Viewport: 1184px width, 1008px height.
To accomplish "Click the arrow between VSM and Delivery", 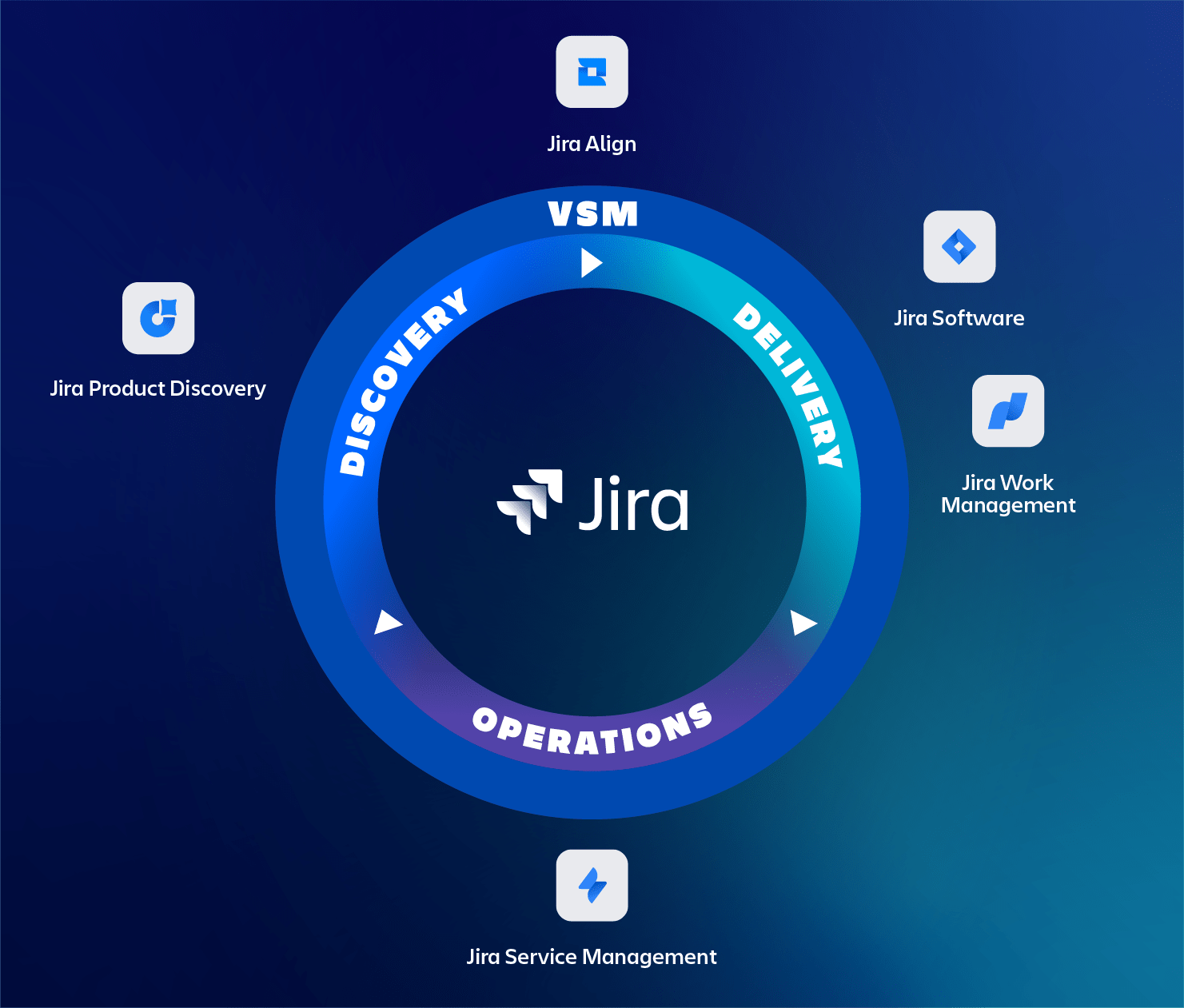I will tap(591, 261).
